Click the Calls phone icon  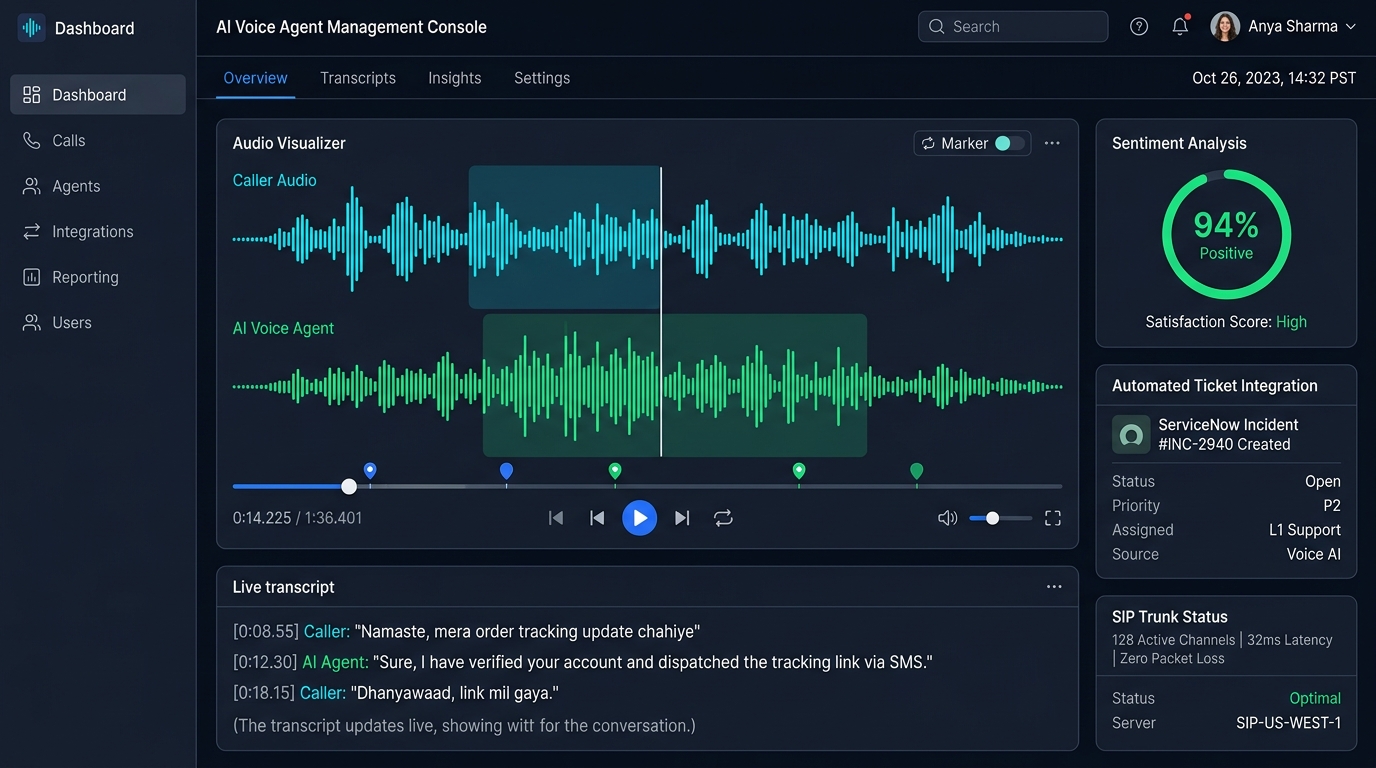coord(32,141)
